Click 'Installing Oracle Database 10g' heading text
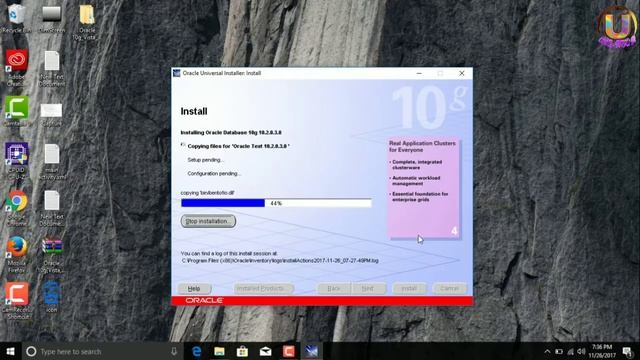The width and height of the screenshot is (640, 360). click(231, 133)
